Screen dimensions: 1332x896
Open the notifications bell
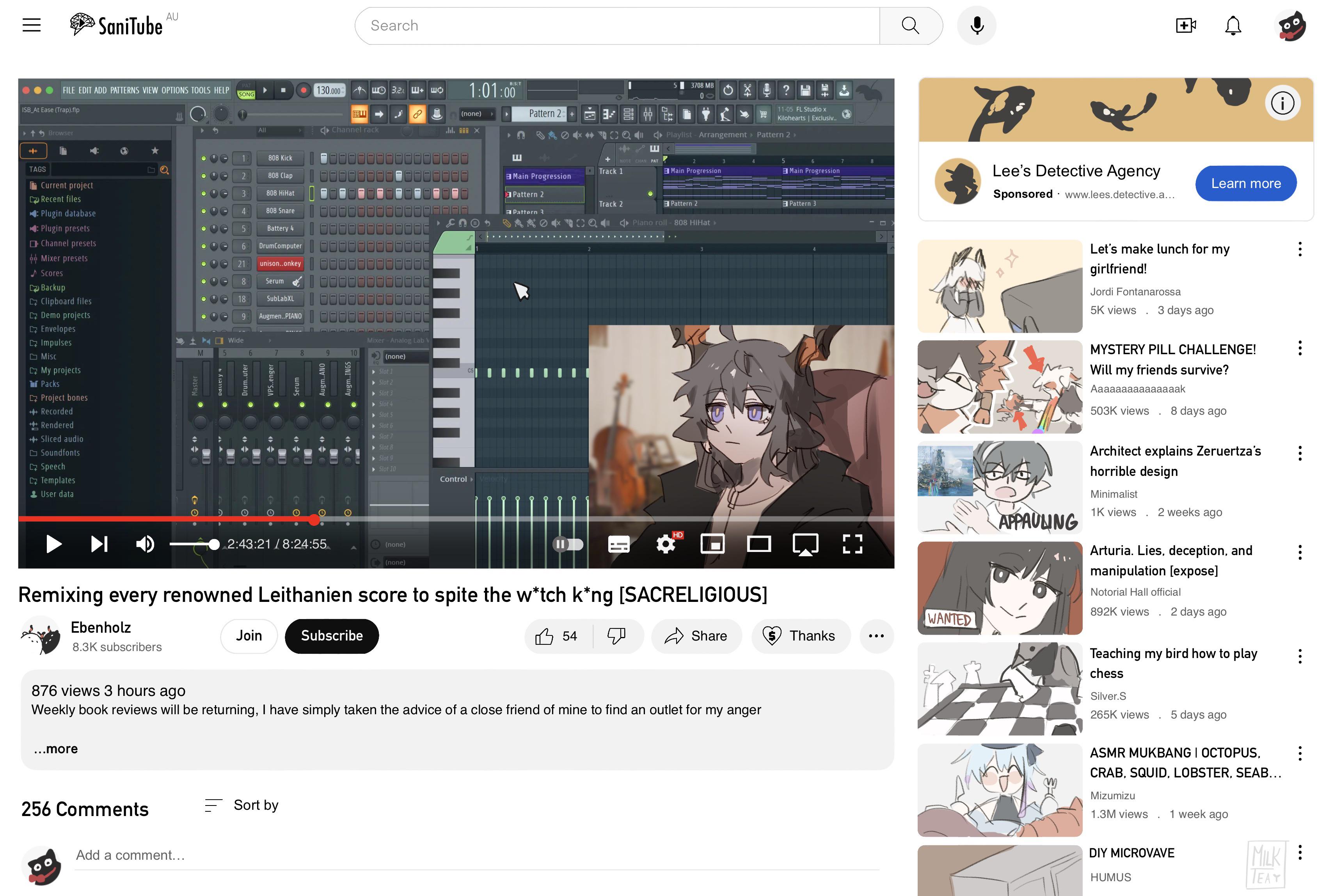tap(1233, 26)
